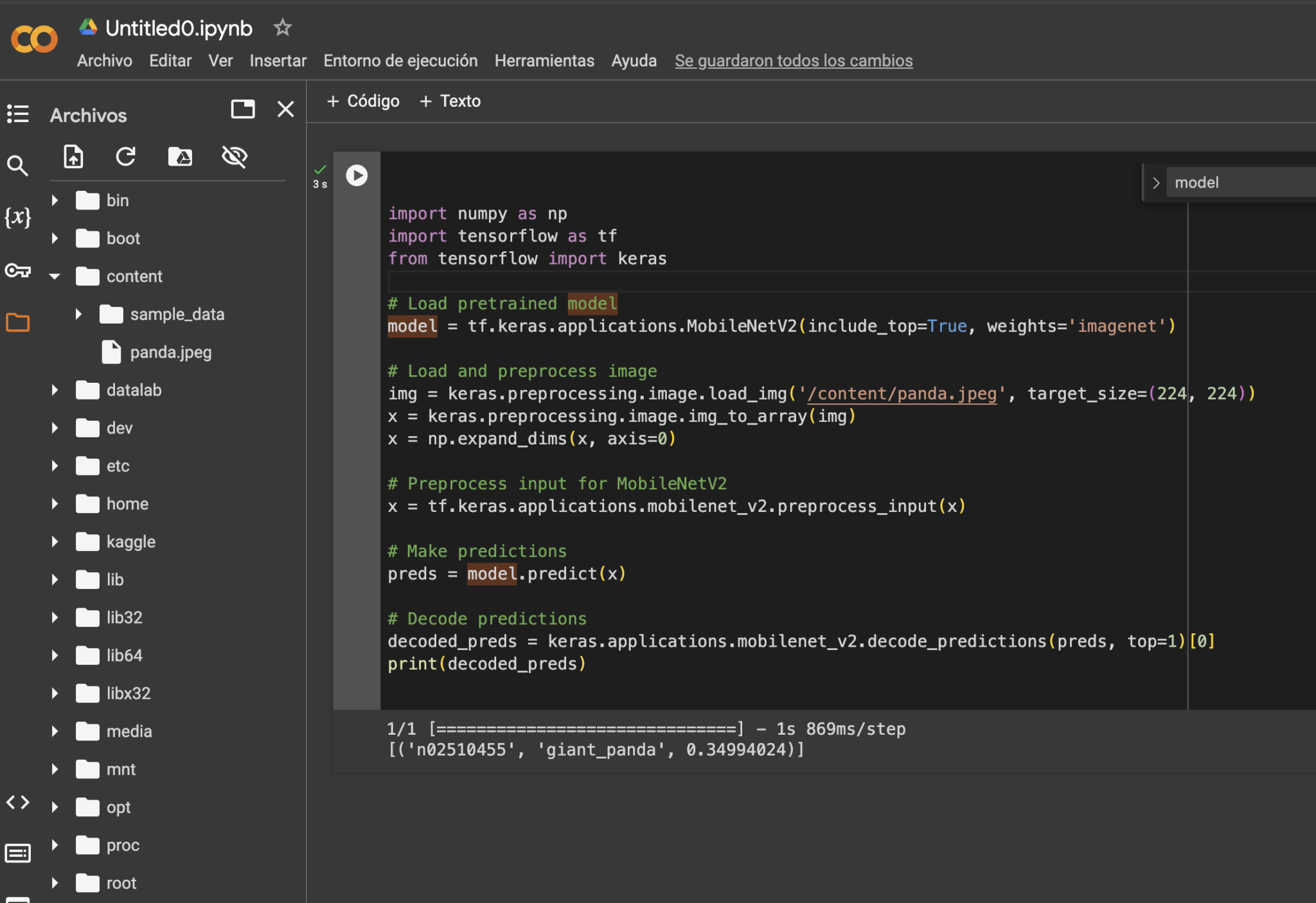The image size is (1316, 903).
Task: Open the Insertar menu
Action: coord(278,61)
